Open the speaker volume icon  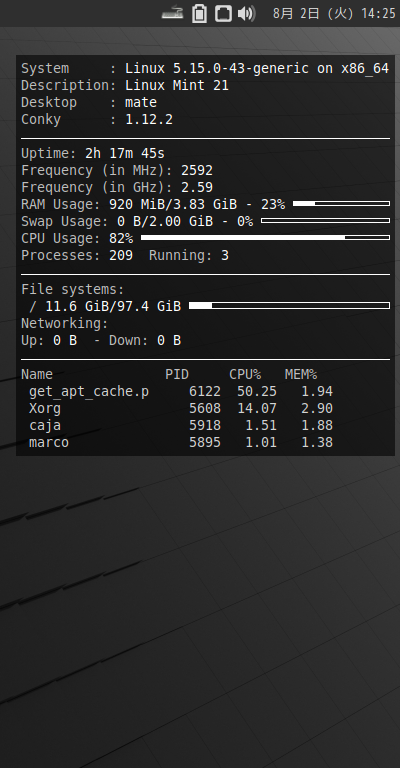246,13
